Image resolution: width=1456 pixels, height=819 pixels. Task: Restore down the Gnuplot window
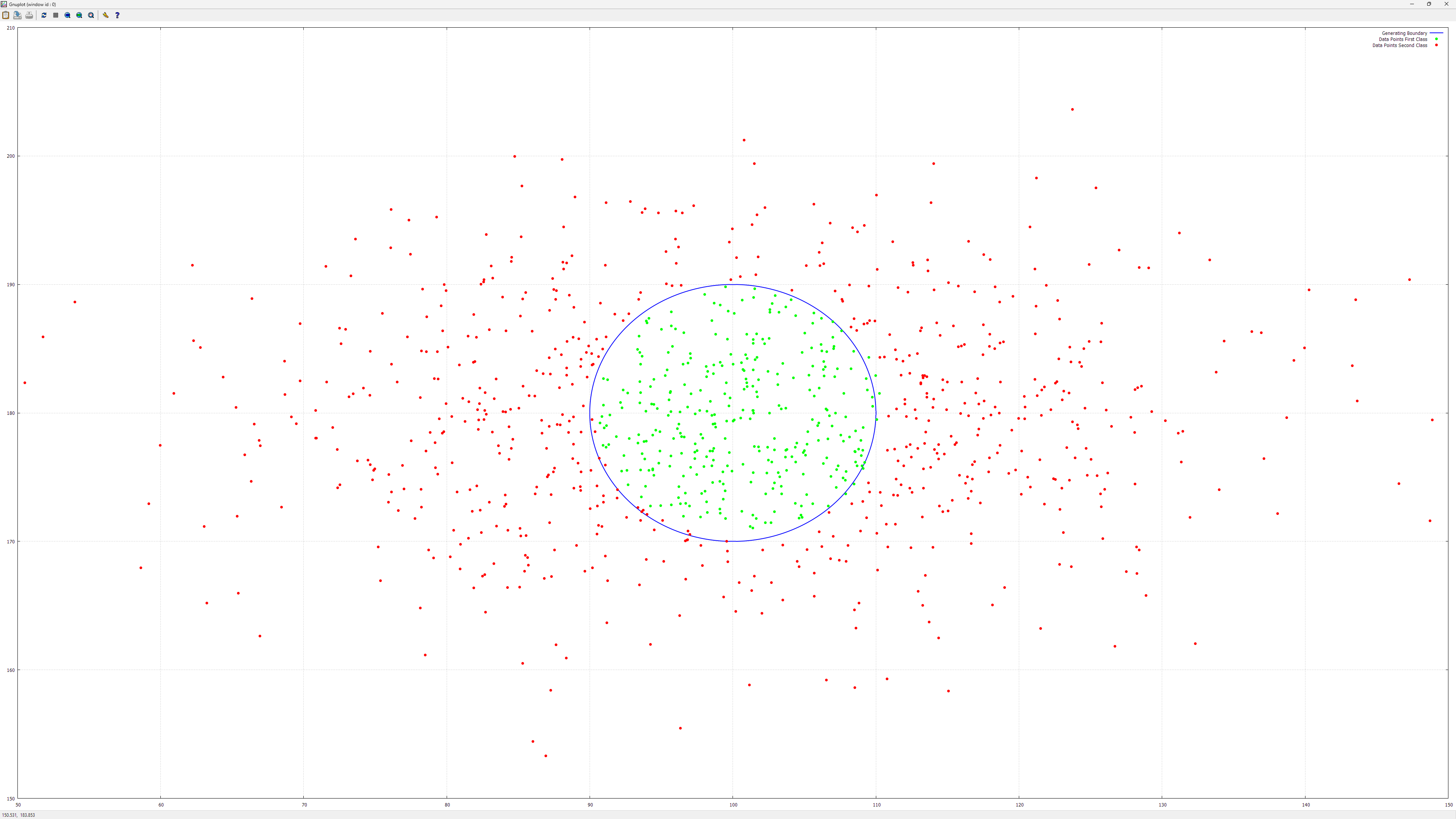(1429, 4)
